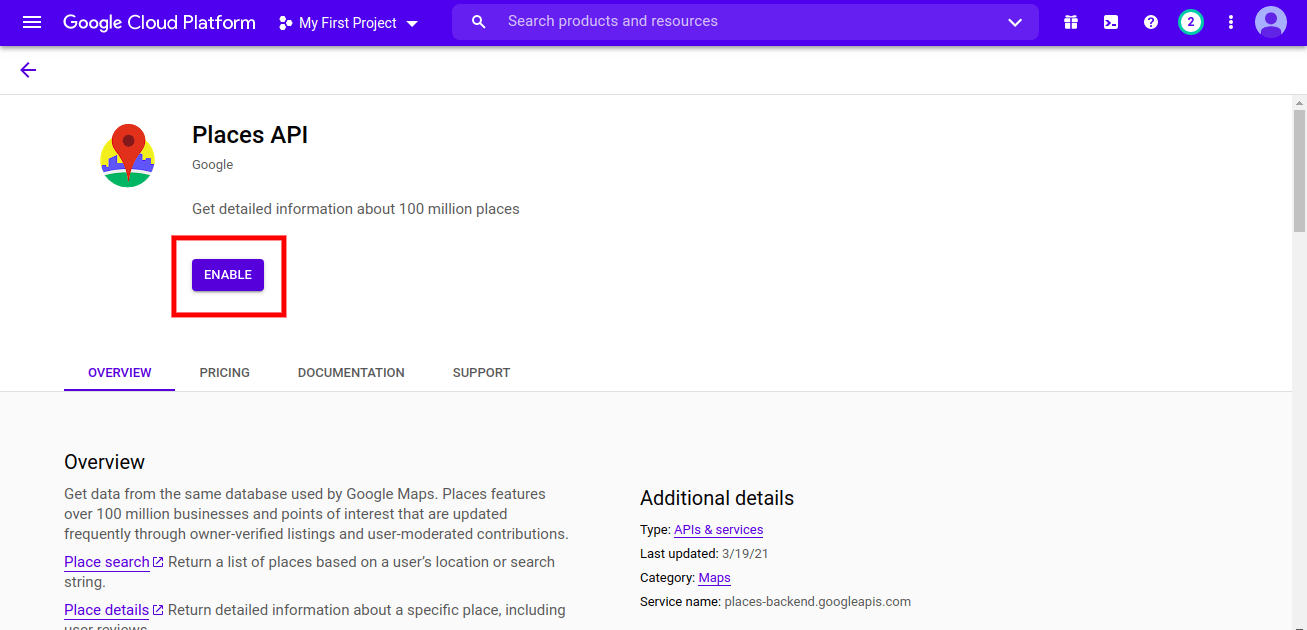The width and height of the screenshot is (1307, 630).
Task: Focus the Search products and resources field
Action: pyautogui.click(x=745, y=22)
